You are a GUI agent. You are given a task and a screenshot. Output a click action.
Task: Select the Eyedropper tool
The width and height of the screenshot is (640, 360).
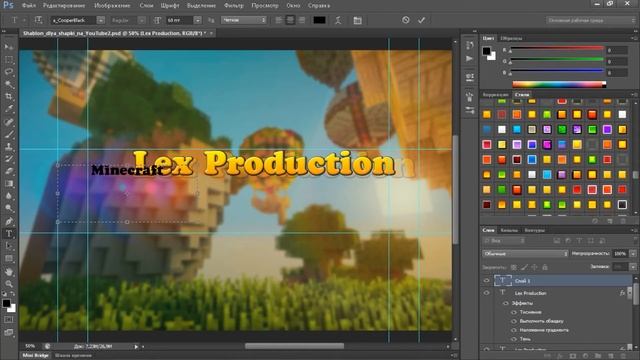click(9, 109)
